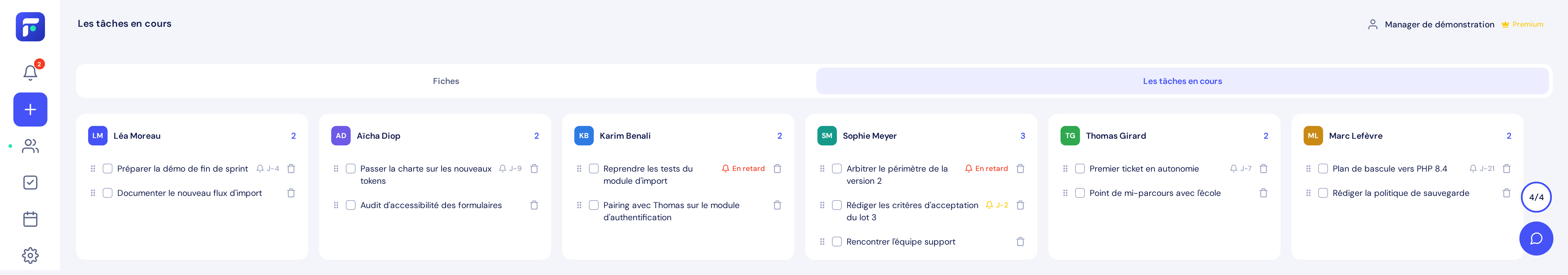
Task: Check Documenter le nouveau flux d'import task
Action: [108, 193]
